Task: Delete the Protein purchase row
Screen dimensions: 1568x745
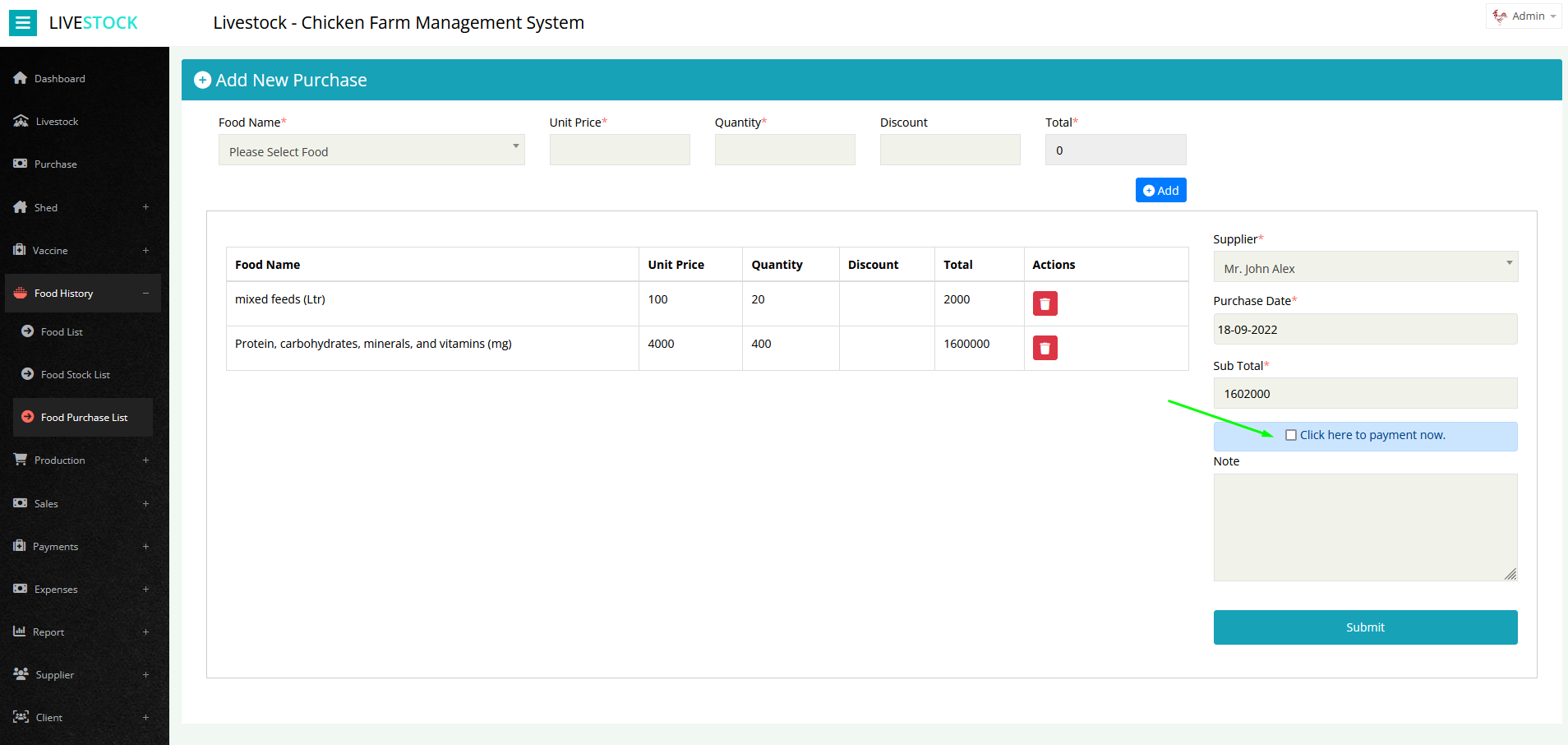Action: (1045, 348)
